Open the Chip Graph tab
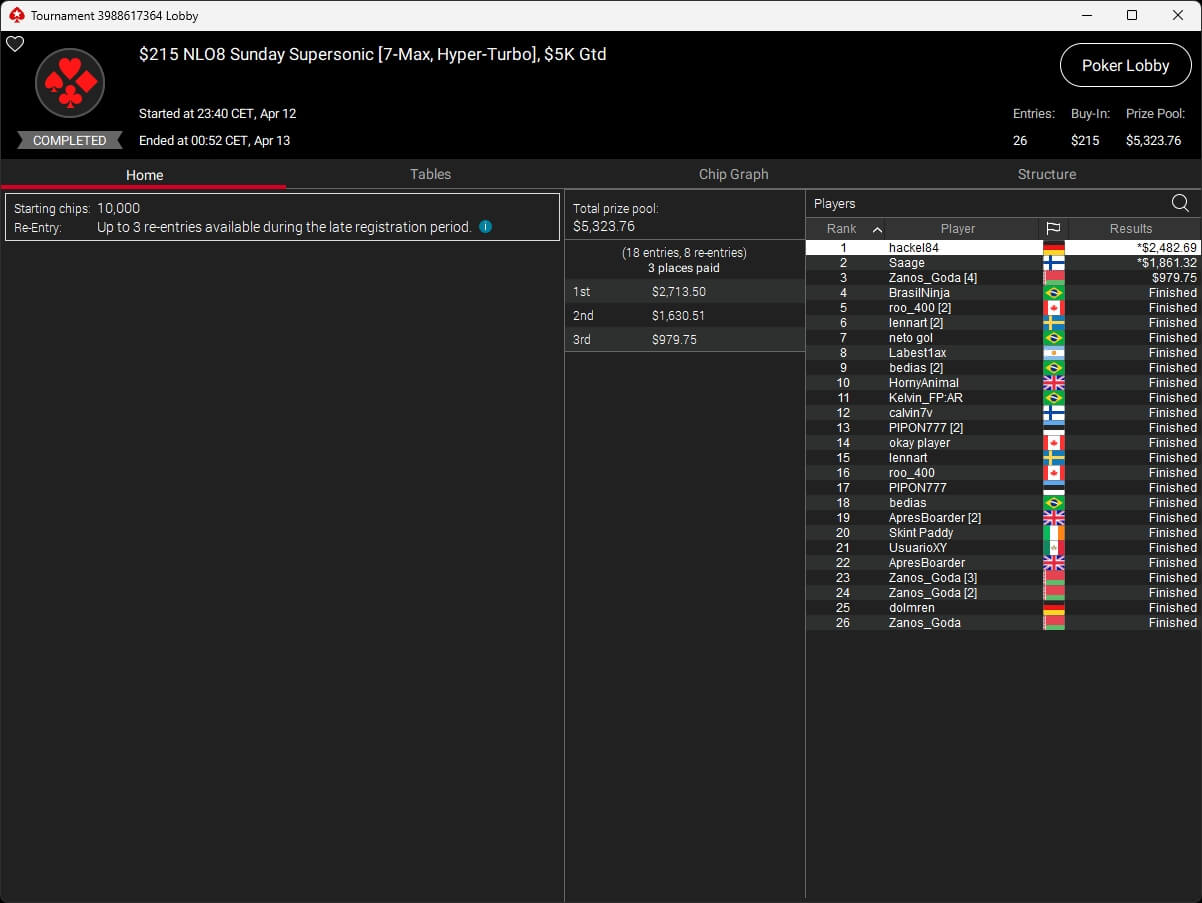The image size is (1202, 903). [x=733, y=174]
